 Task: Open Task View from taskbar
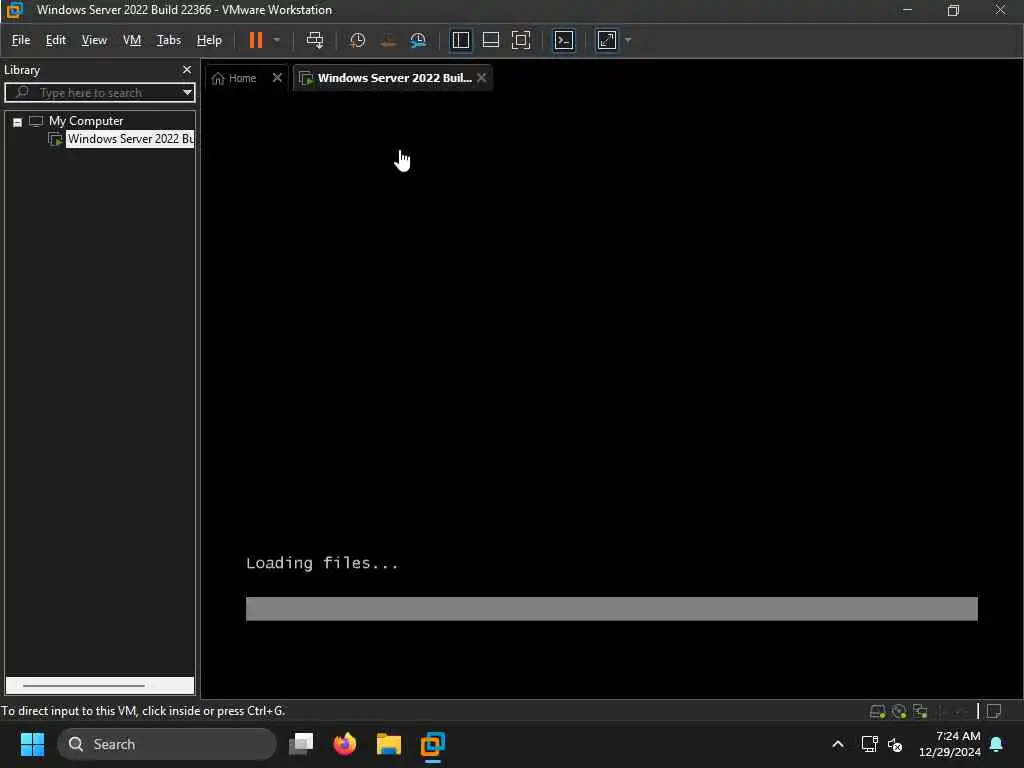(301, 744)
